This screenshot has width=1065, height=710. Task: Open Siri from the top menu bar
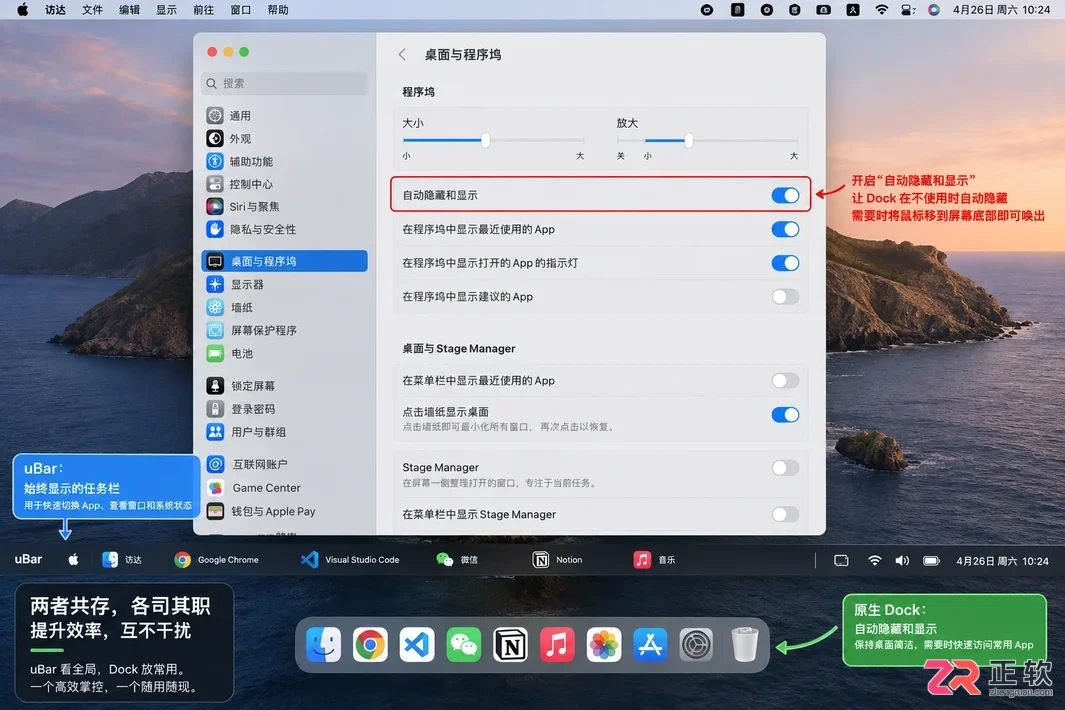[934, 10]
